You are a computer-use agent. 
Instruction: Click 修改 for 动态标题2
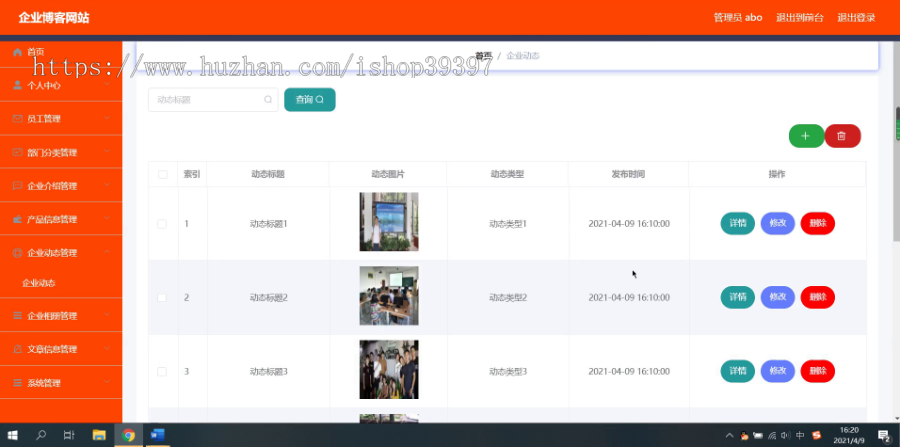tap(778, 297)
